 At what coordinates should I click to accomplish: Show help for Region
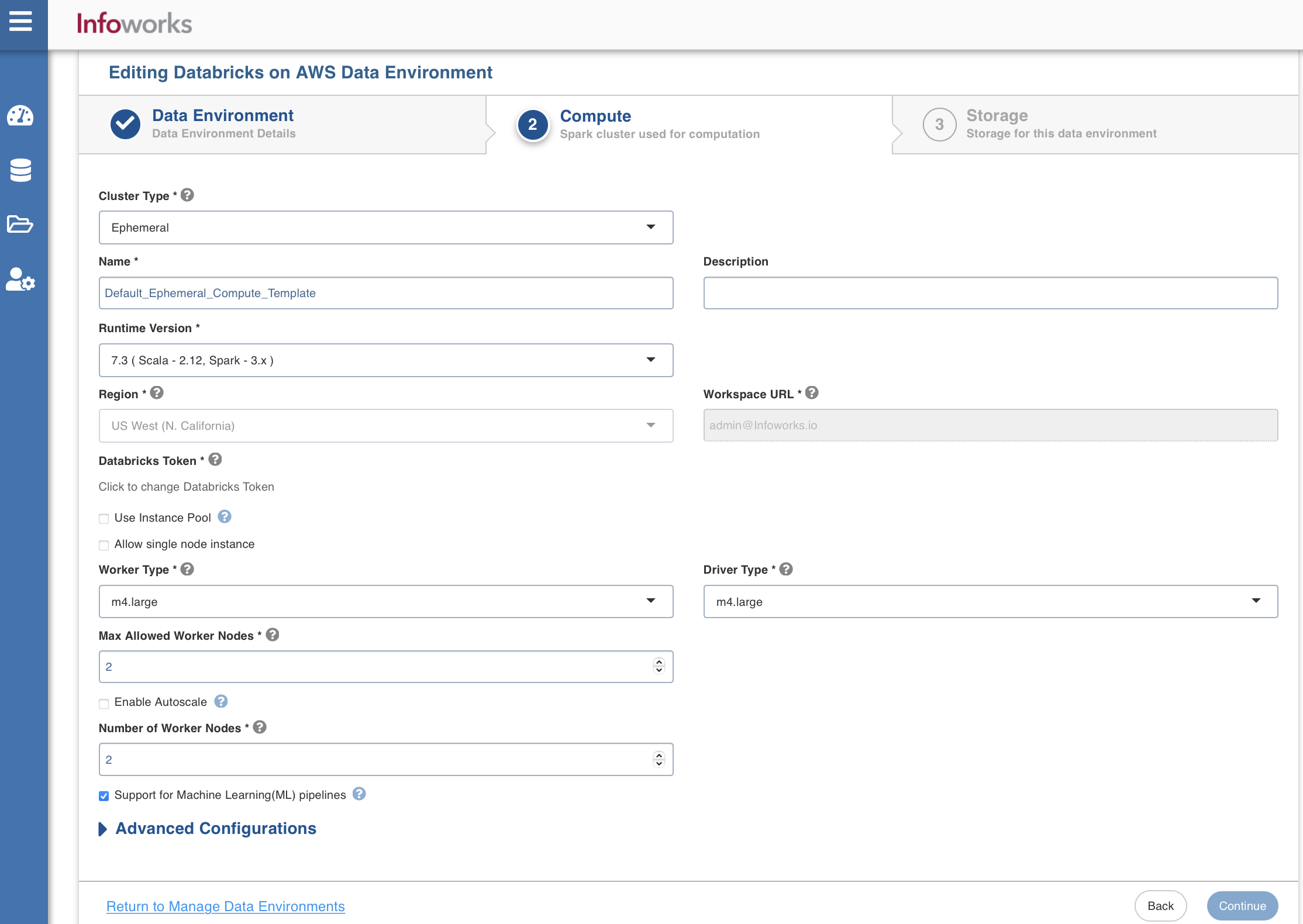click(x=157, y=393)
